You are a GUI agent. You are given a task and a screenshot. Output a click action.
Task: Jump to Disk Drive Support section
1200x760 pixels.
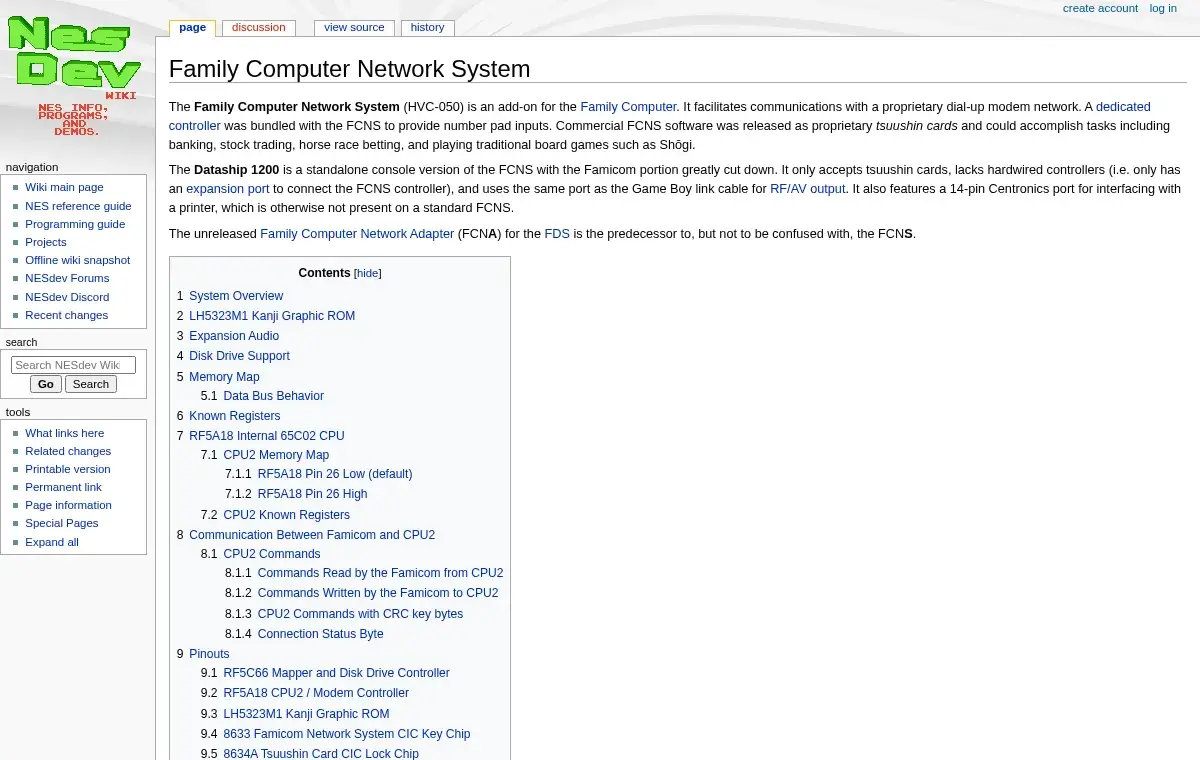239,356
